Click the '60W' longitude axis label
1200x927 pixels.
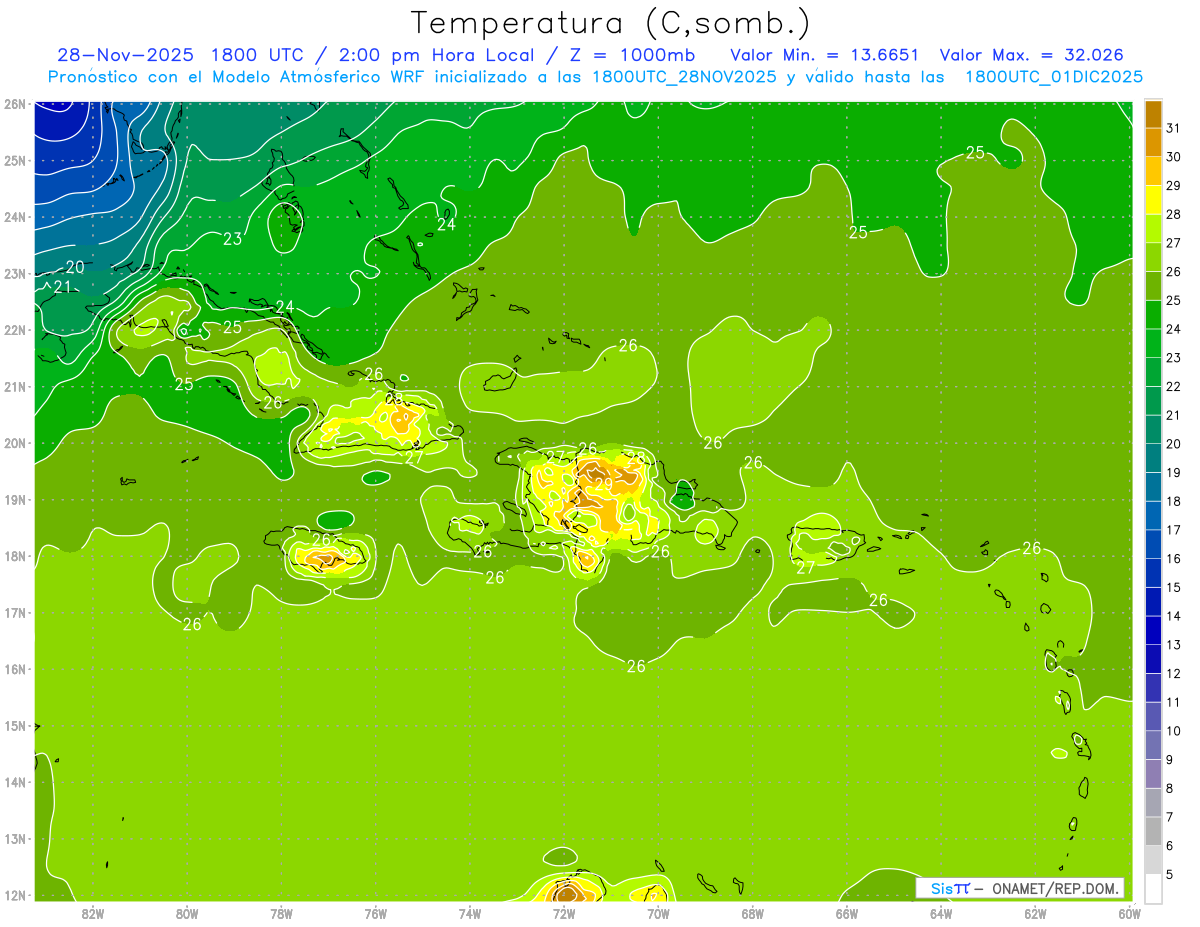coord(1130,913)
